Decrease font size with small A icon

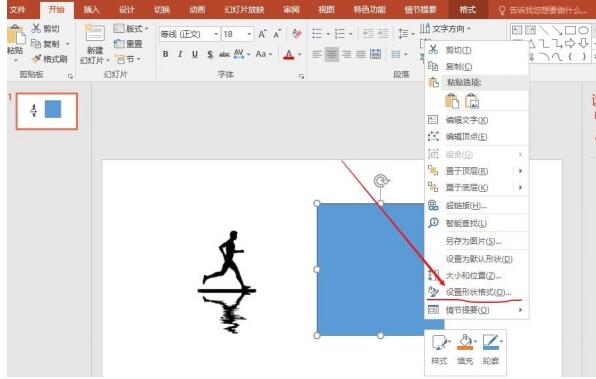[277, 34]
